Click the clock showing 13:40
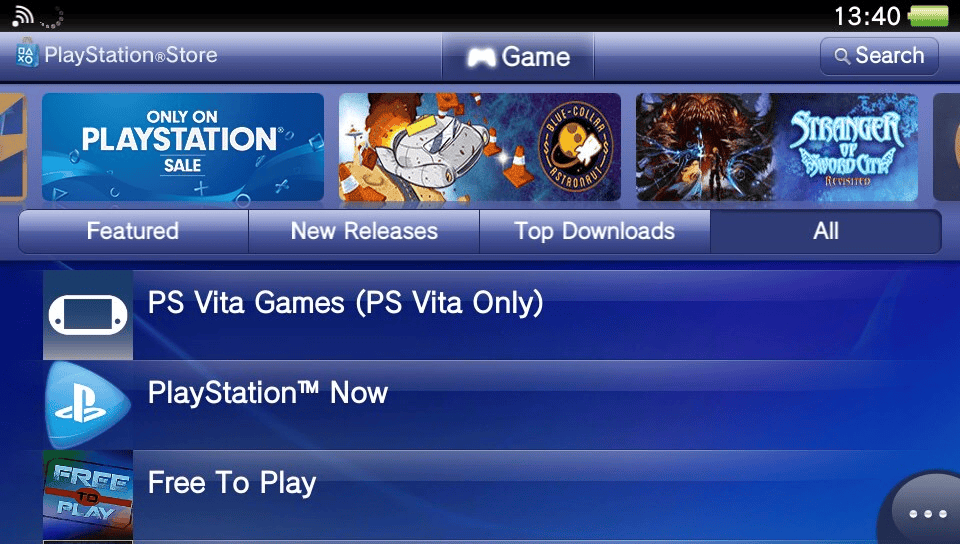This screenshot has height=544, width=960. (867, 16)
